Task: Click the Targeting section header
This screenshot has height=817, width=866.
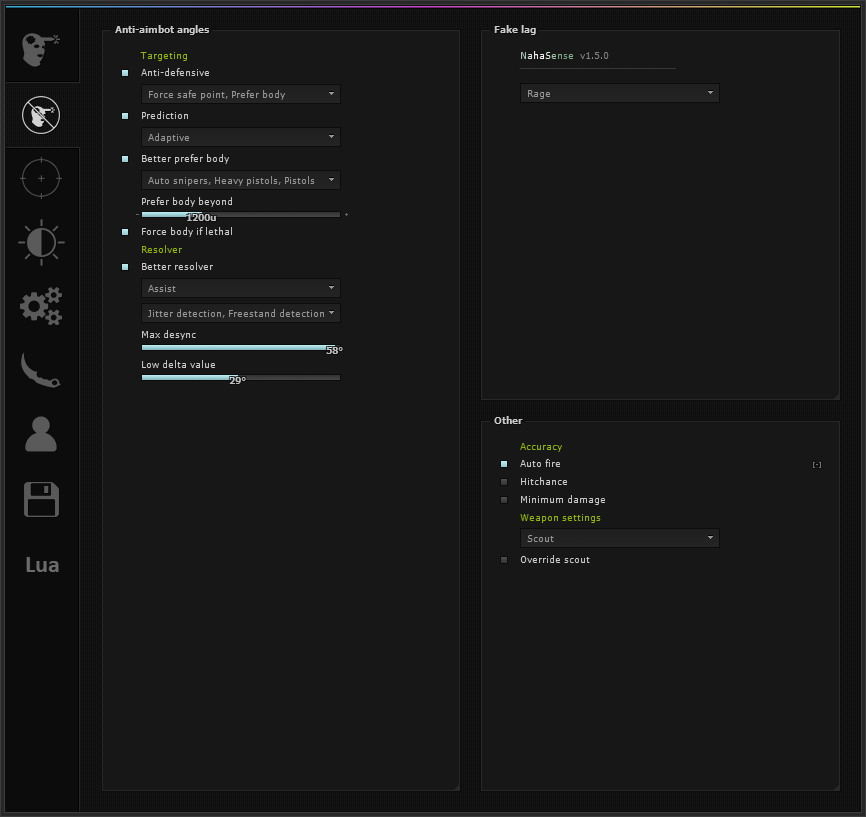Action: point(164,56)
